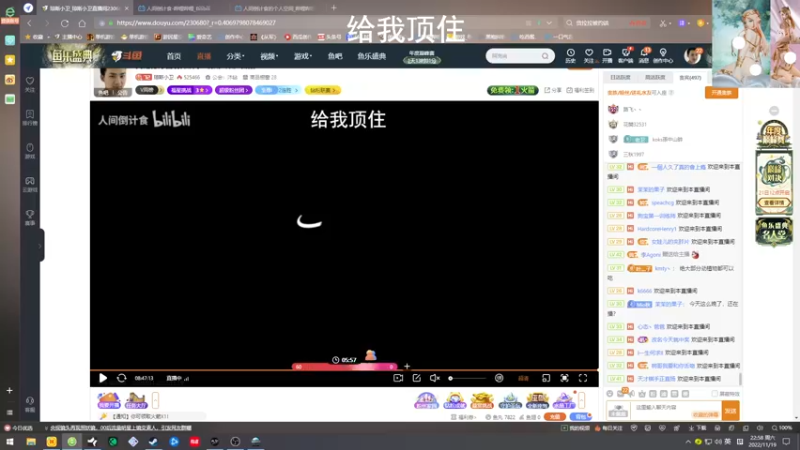Switch to the 日活跃度 ranking tab
Viewport: 800px width, 450px height.
(620, 78)
